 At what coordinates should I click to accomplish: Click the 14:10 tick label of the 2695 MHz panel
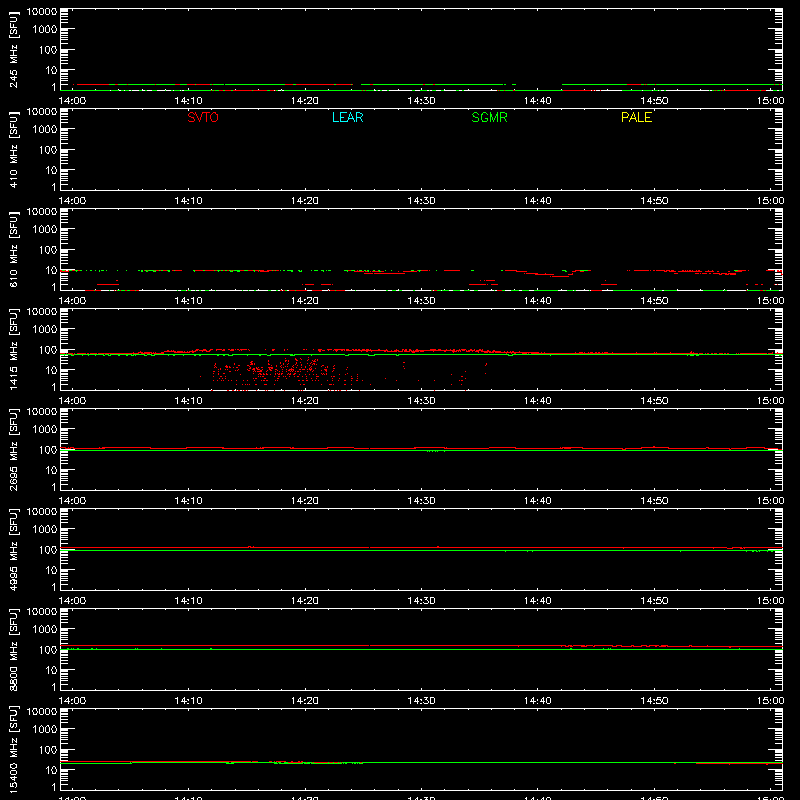point(188,501)
